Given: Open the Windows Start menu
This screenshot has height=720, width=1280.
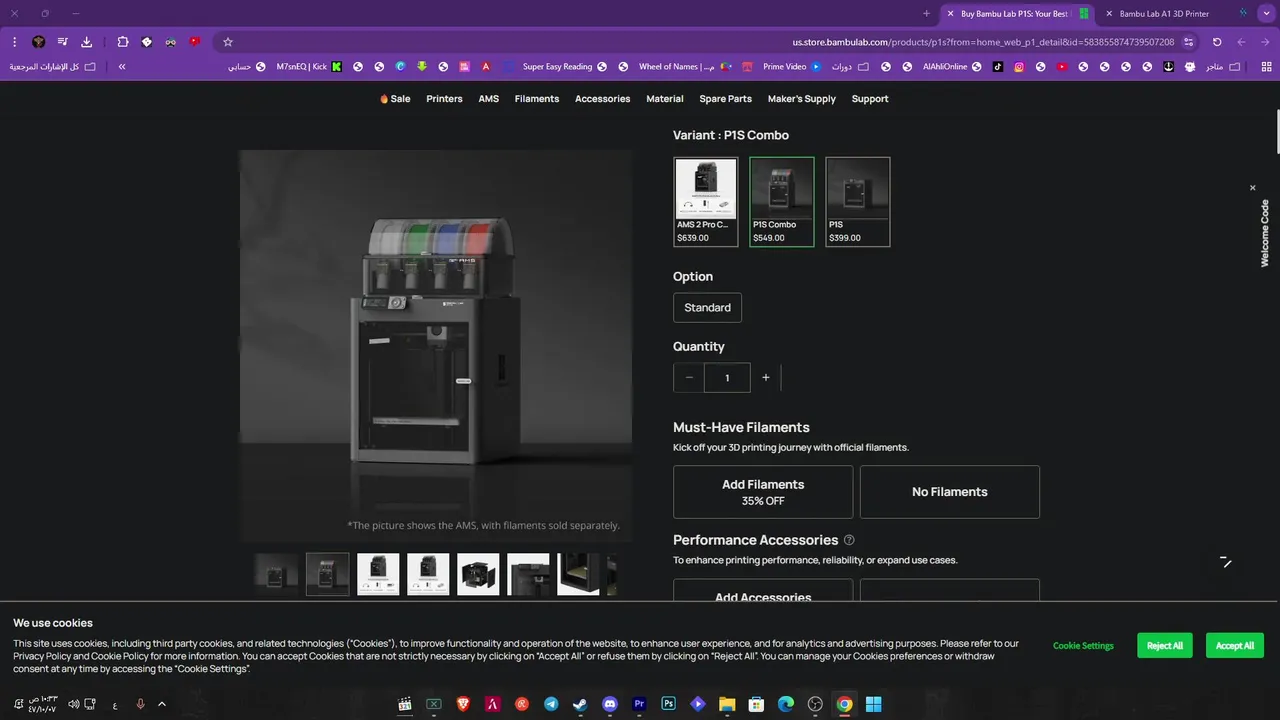Looking at the screenshot, I should click(x=873, y=704).
